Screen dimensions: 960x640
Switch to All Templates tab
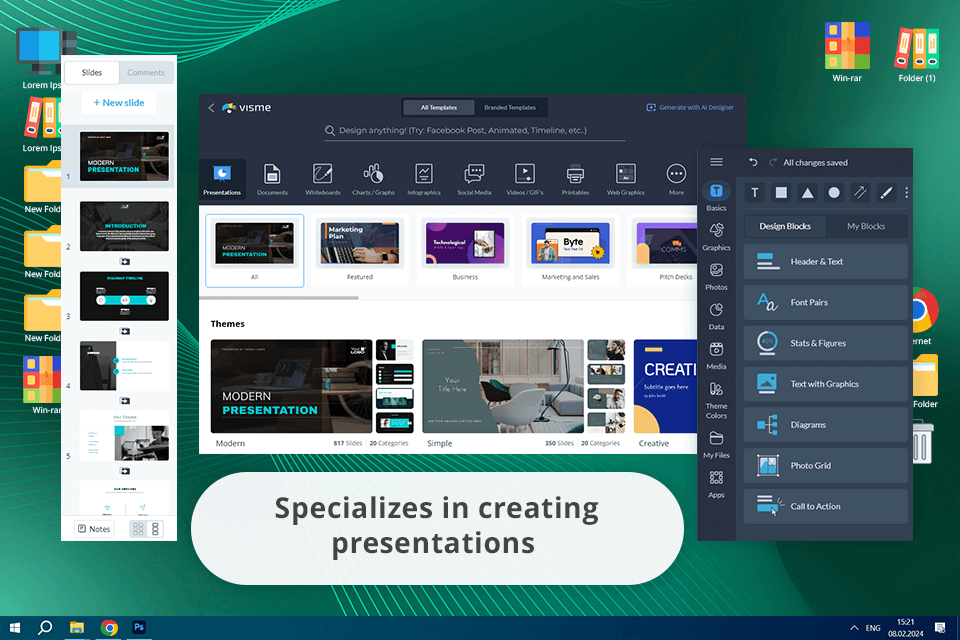[438, 108]
